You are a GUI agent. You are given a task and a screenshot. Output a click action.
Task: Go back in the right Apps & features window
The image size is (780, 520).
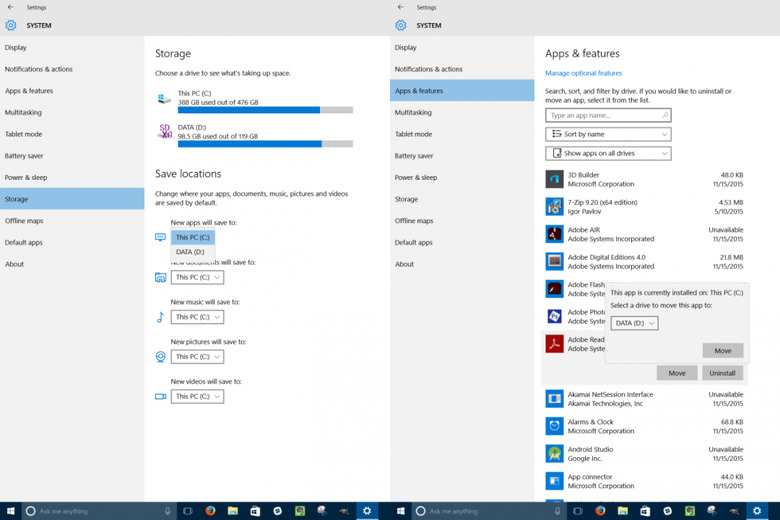(x=400, y=7)
